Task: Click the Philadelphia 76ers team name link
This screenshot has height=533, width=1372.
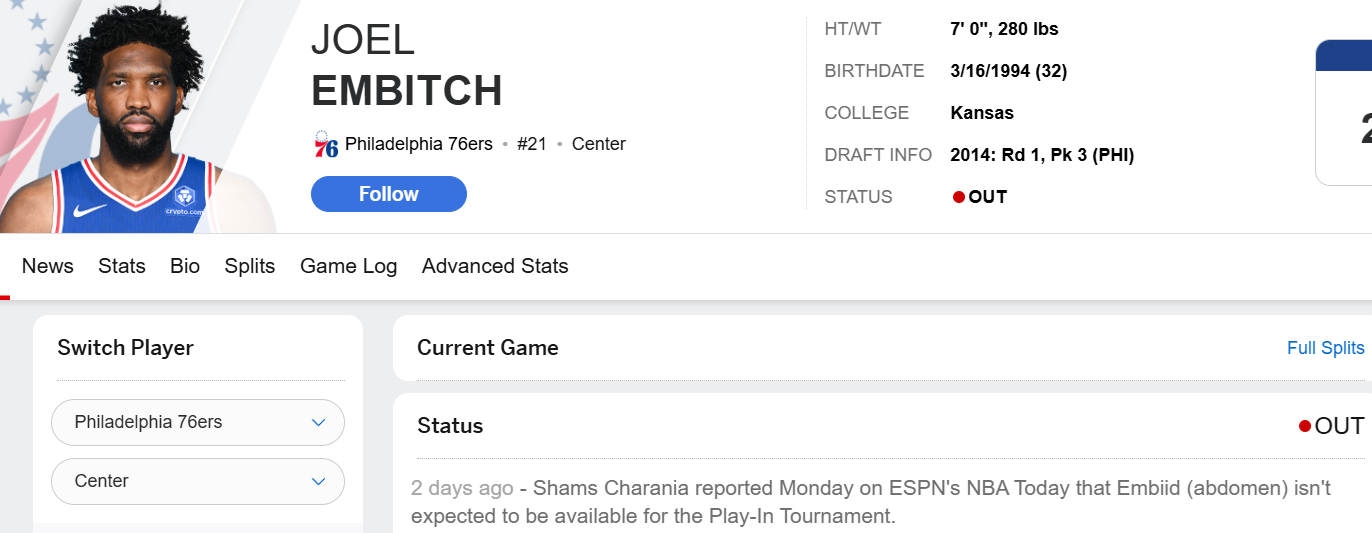Action: pyautogui.click(x=418, y=144)
